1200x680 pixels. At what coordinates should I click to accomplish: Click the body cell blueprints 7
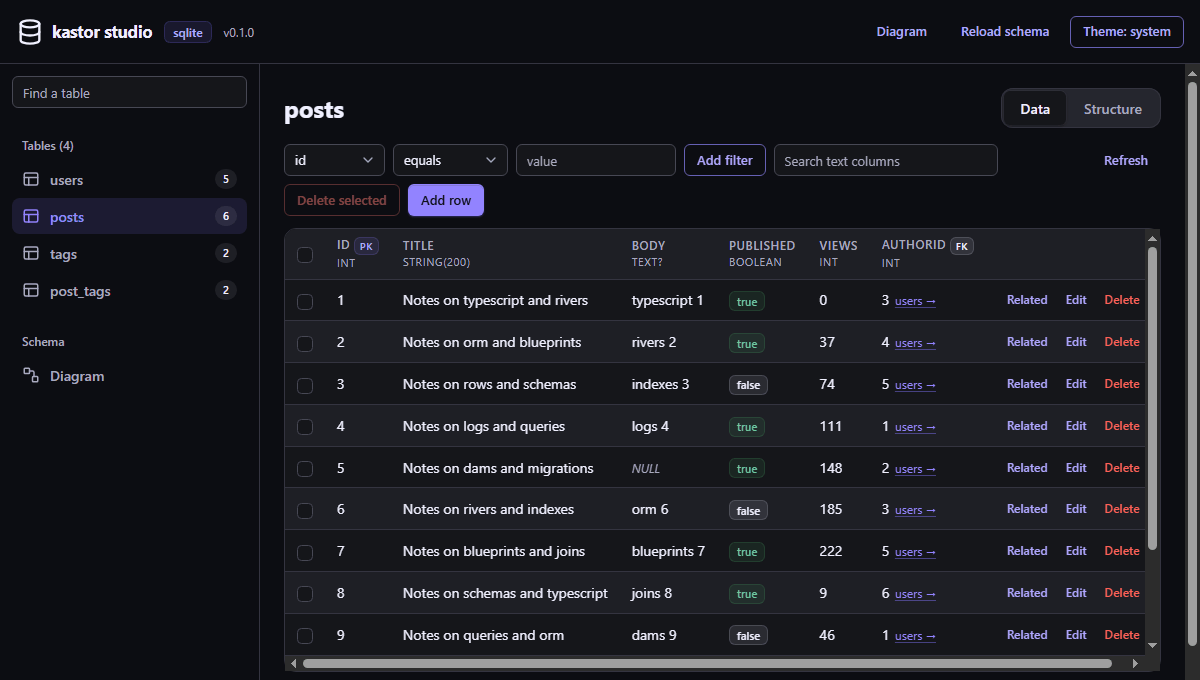pyautogui.click(x=668, y=551)
